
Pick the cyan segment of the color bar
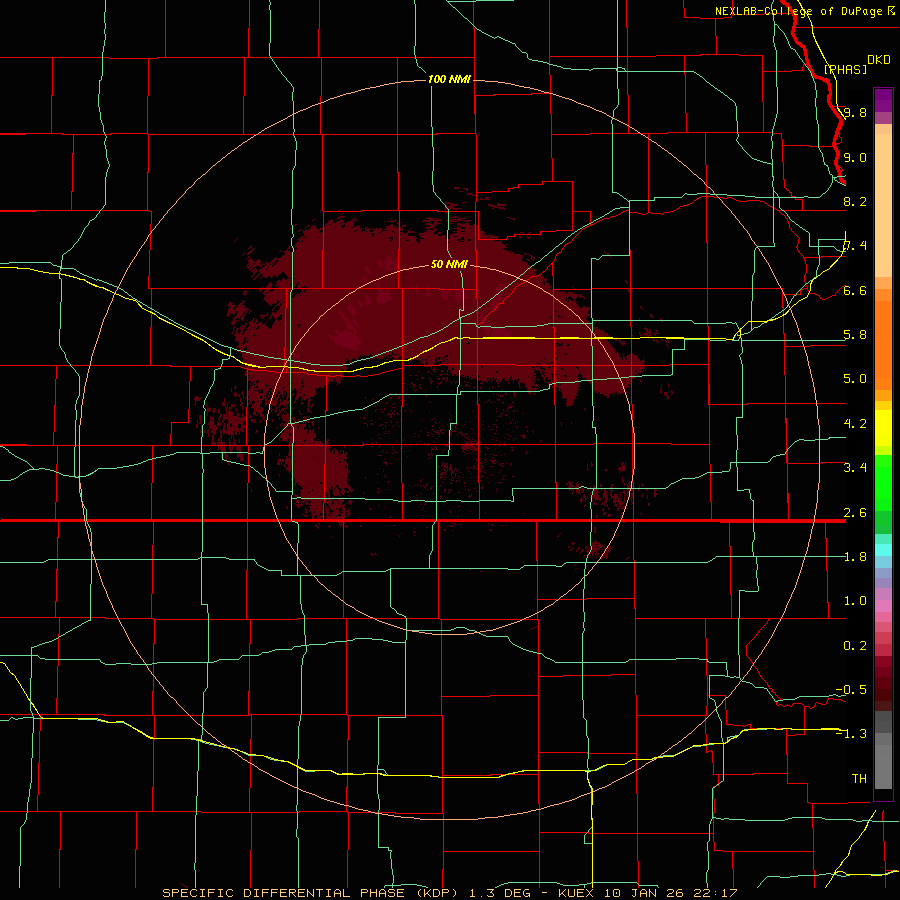pos(883,550)
